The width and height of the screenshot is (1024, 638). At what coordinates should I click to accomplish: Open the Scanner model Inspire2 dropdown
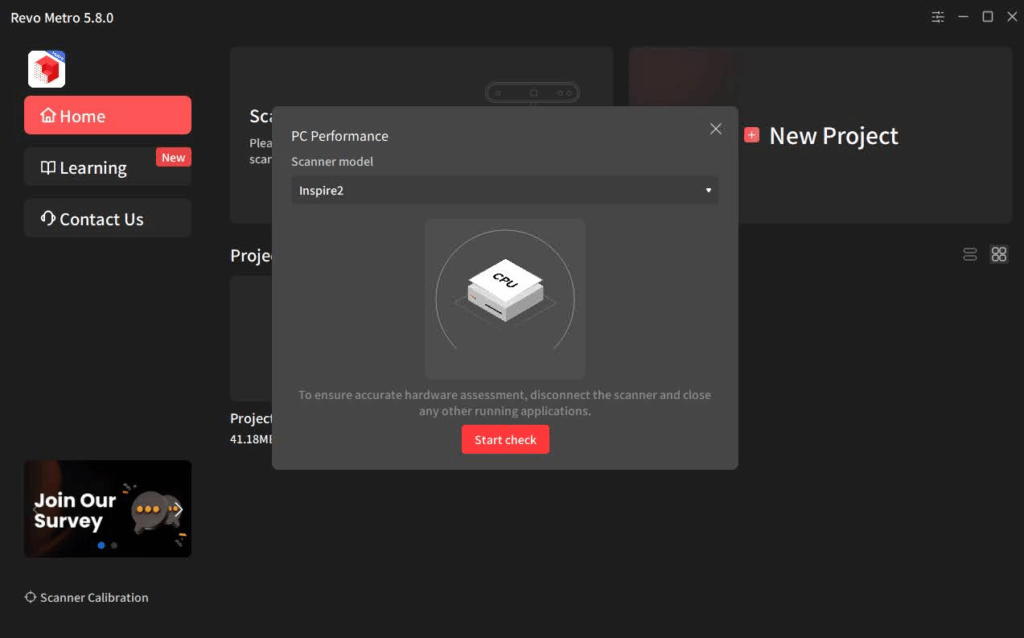click(505, 190)
